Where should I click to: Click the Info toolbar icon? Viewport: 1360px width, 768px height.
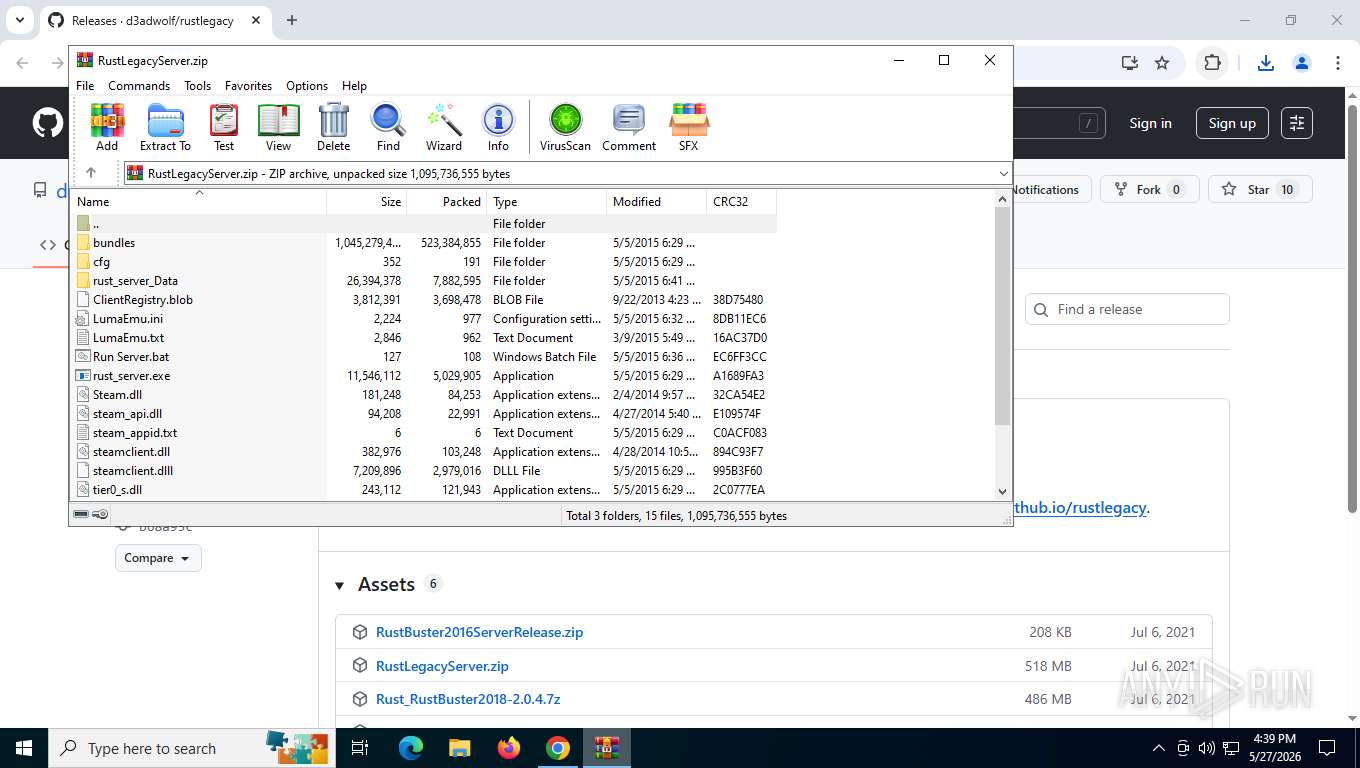pos(498,127)
